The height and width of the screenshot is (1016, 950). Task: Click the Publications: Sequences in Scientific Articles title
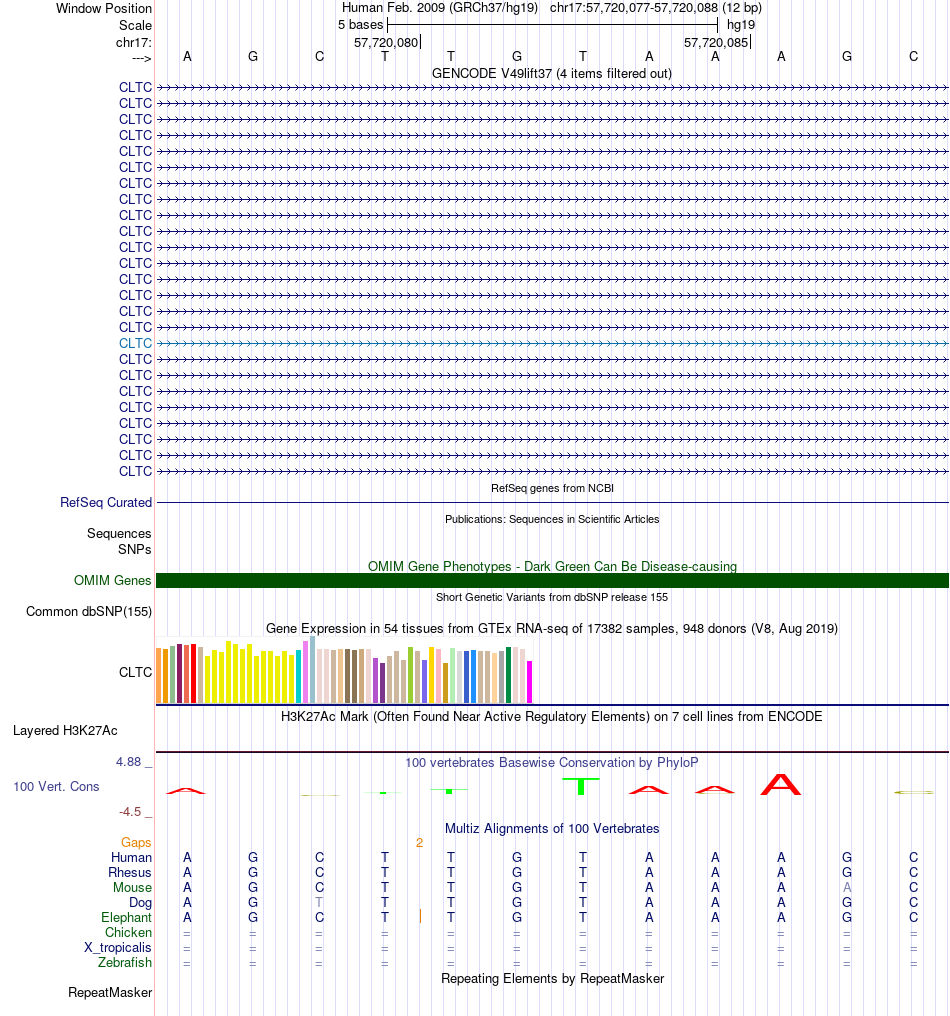point(552,519)
